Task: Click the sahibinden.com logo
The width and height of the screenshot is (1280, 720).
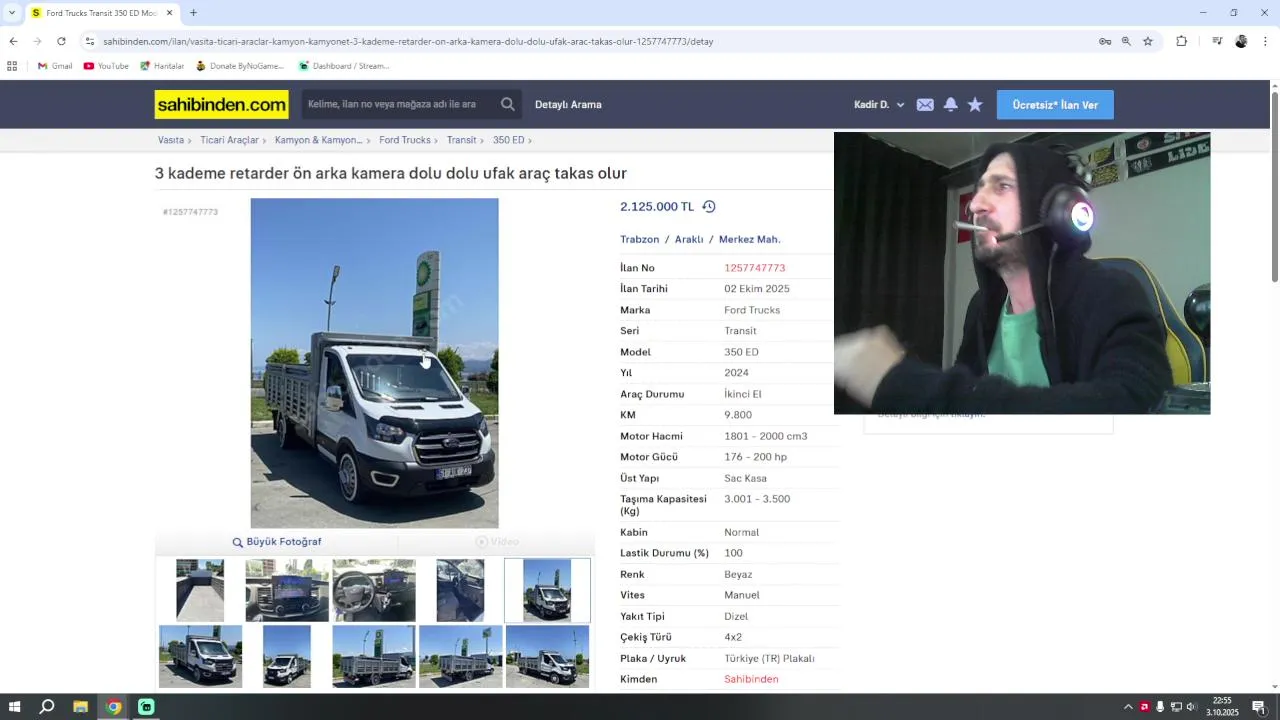Action: (x=221, y=104)
